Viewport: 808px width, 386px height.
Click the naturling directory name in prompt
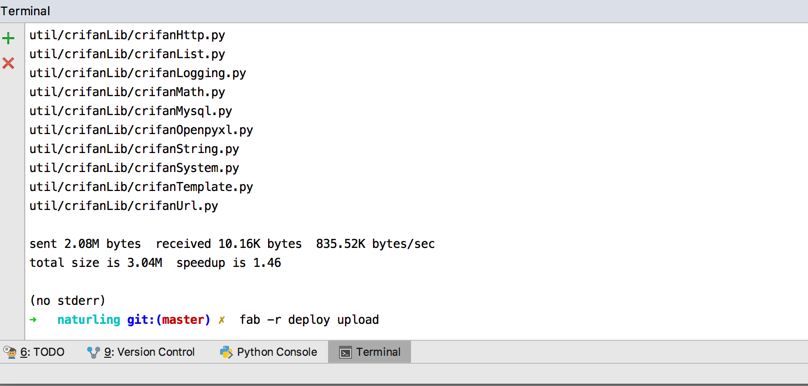point(89,320)
